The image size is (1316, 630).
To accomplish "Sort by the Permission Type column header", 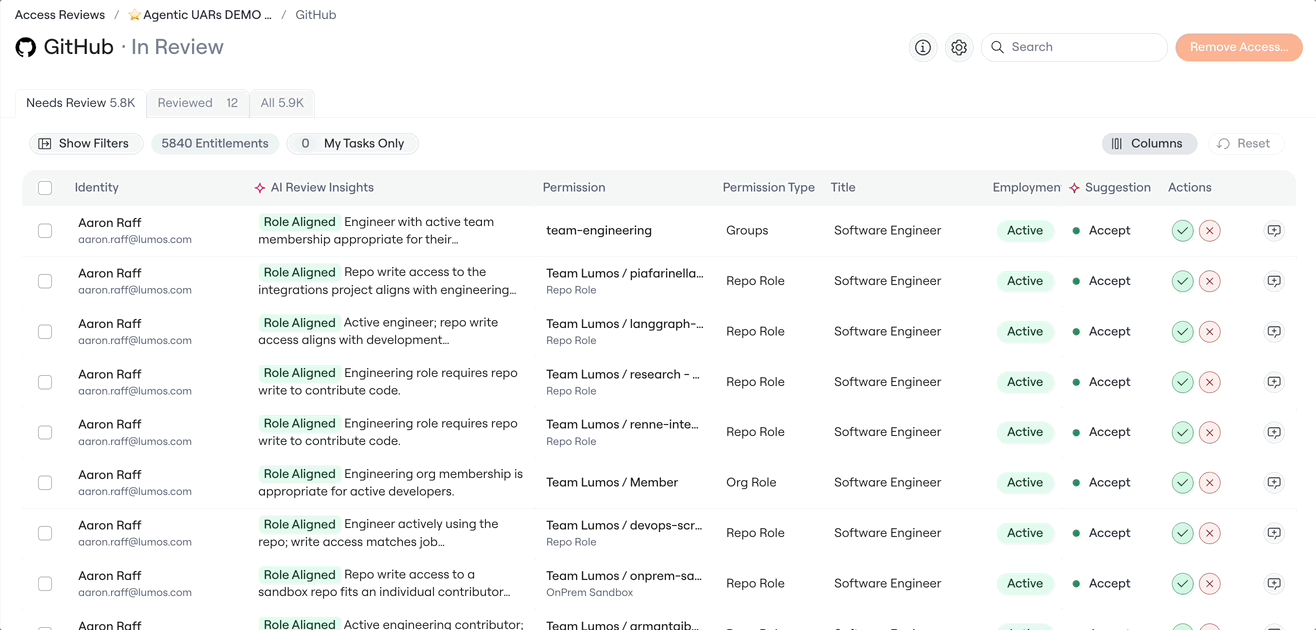I will (x=769, y=188).
